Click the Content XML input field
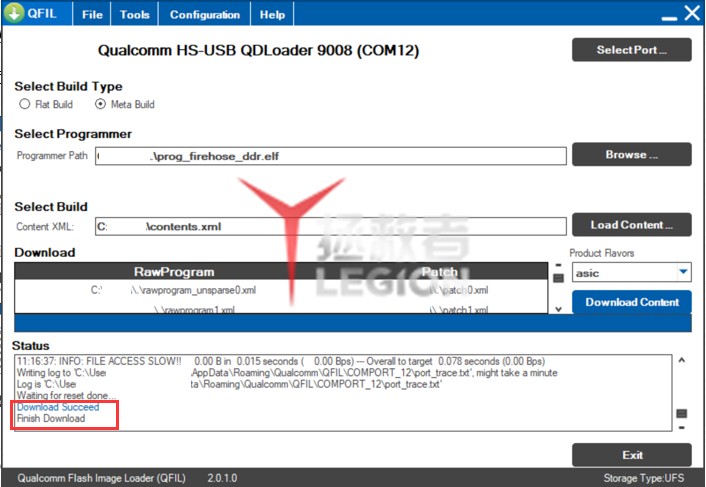This screenshot has height=487, width=706. (330, 226)
